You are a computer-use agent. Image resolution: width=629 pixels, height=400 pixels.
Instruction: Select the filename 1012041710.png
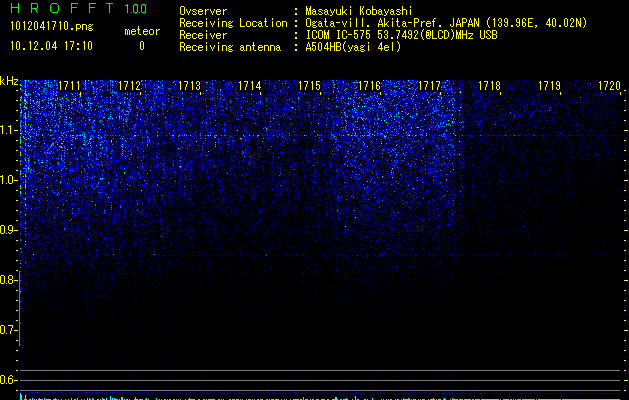pyautogui.click(x=52, y=26)
